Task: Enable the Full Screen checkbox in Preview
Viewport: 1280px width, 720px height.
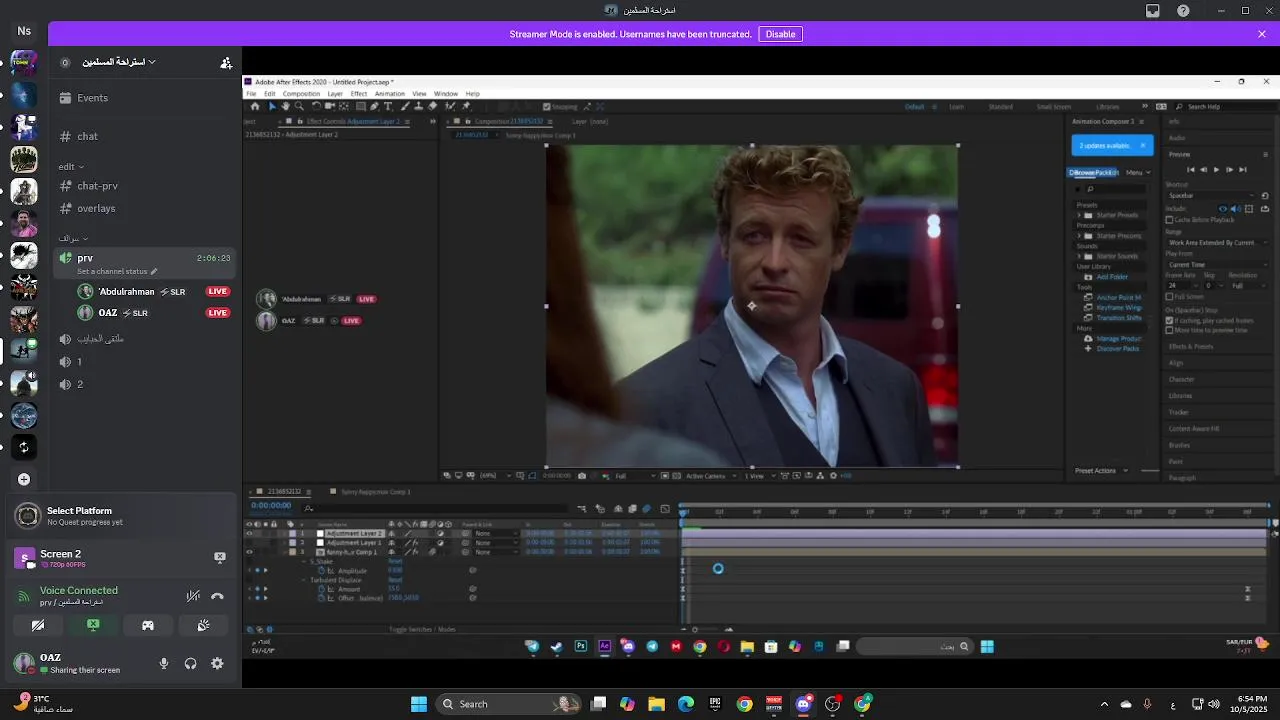Action: click(1169, 297)
